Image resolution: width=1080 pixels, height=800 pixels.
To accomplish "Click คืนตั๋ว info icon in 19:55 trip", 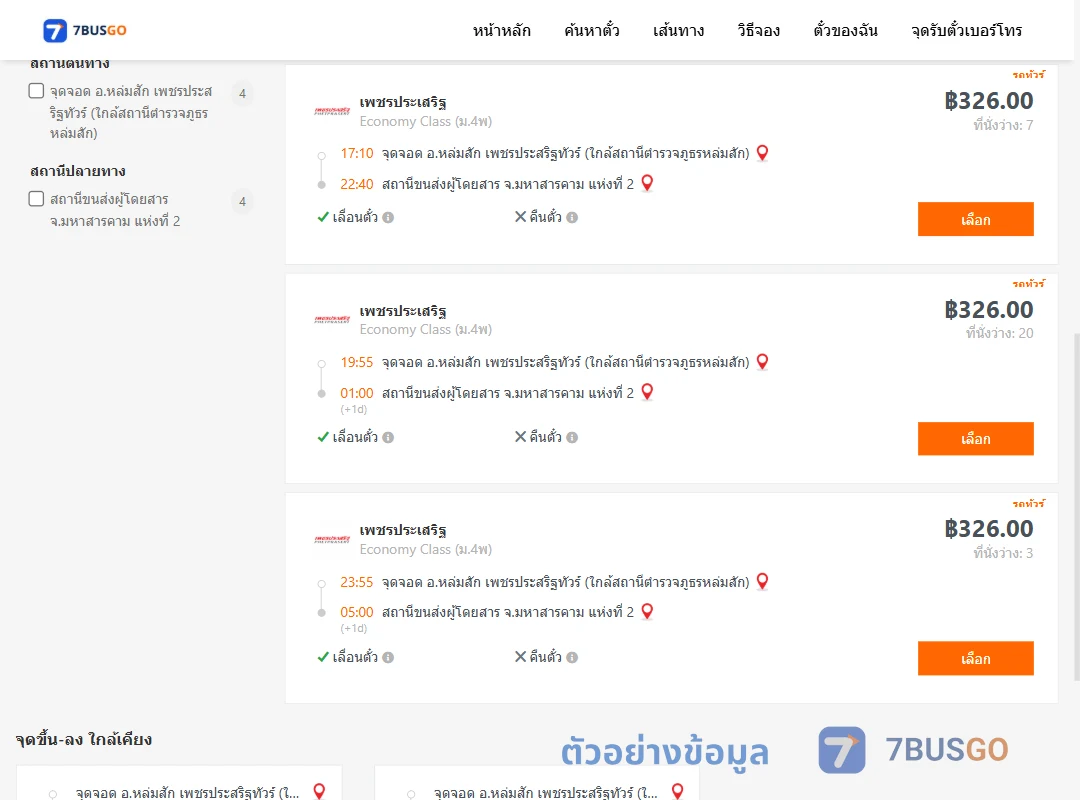I will [572, 438].
